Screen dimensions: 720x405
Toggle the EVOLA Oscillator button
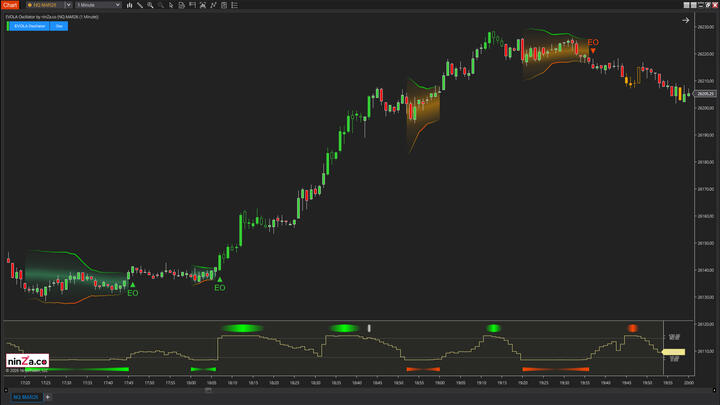[x=29, y=26]
